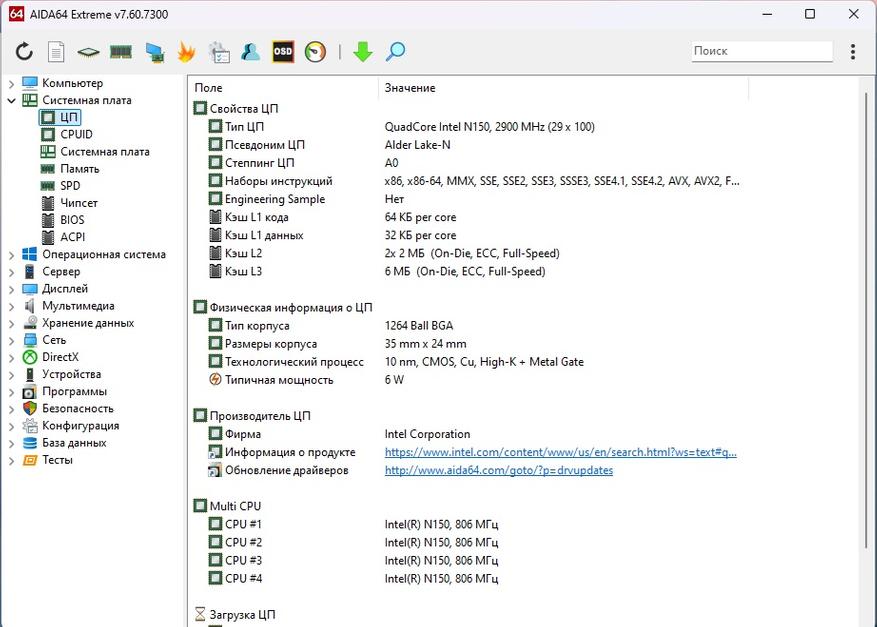Open the aida64 driver updates link

coord(499,470)
